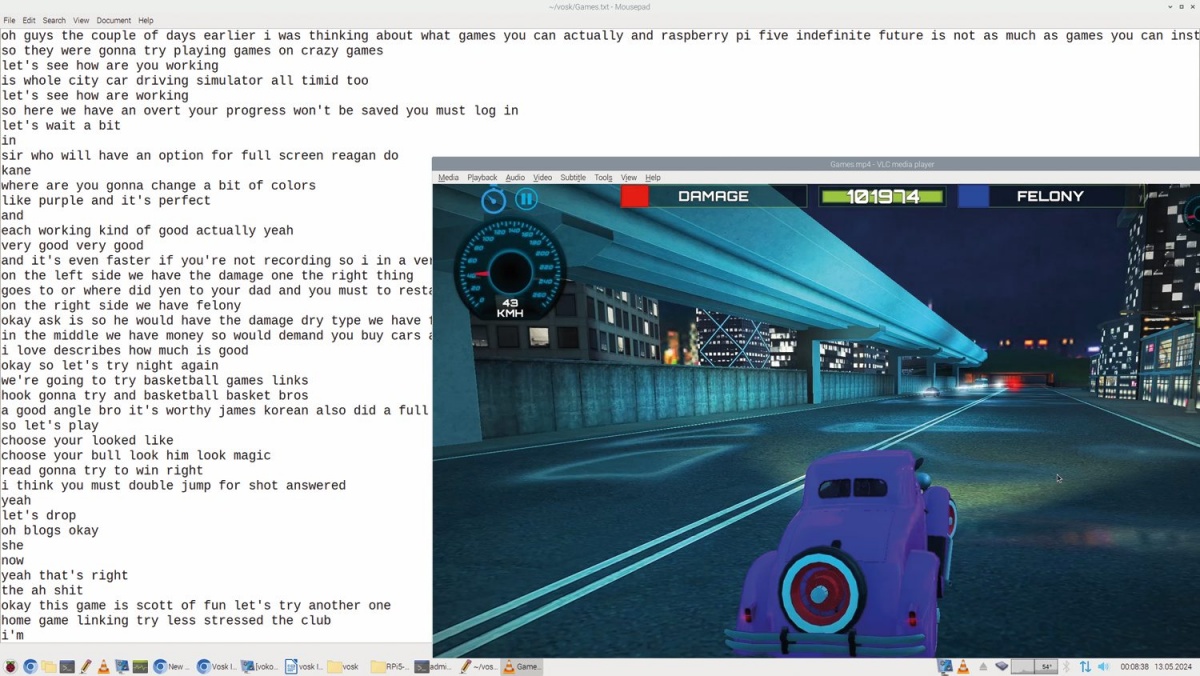Click the line 'oh blogs okay'

[x=50, y=531]
